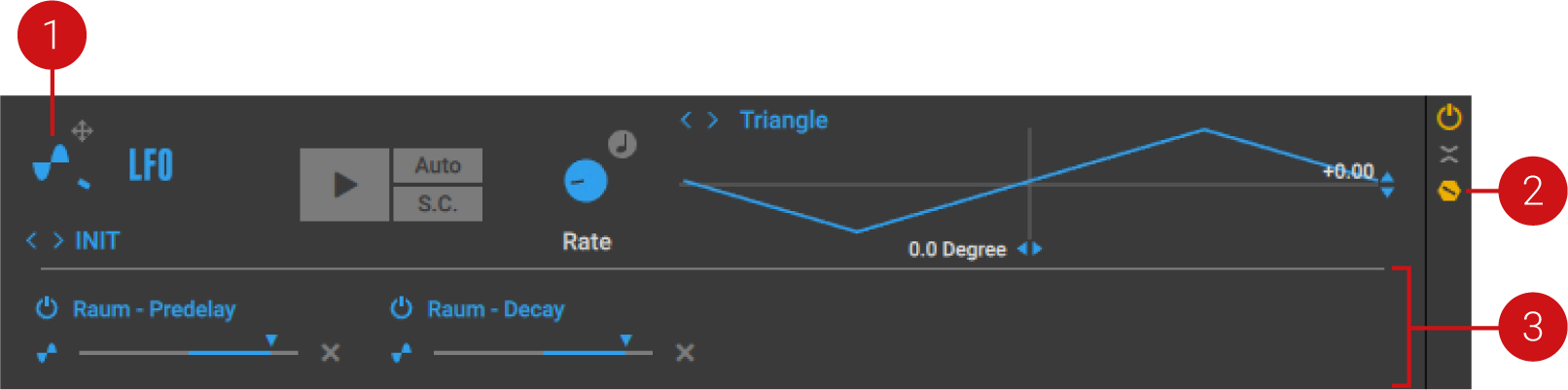Select the previous waveform before Triangle
Screen dimensions: 1568x390
tap(686, 120)
